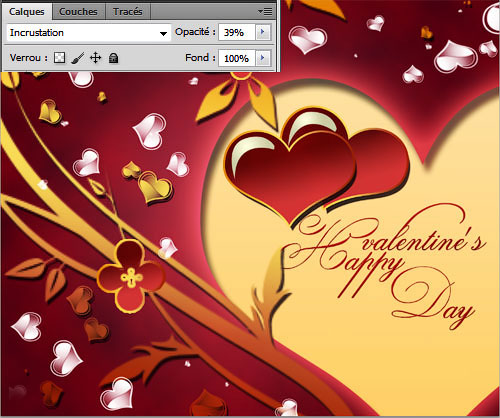This screenshot has height=418, width=500.
Task: Click the Verrou label
Action: pos(29,58)
